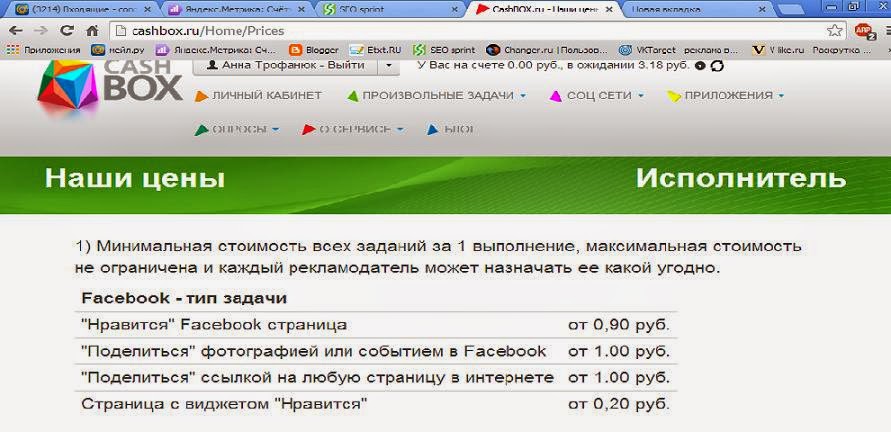Open the SEO sprint bookmark
This screenshot has height=432, width=891.
click(444, 50)
